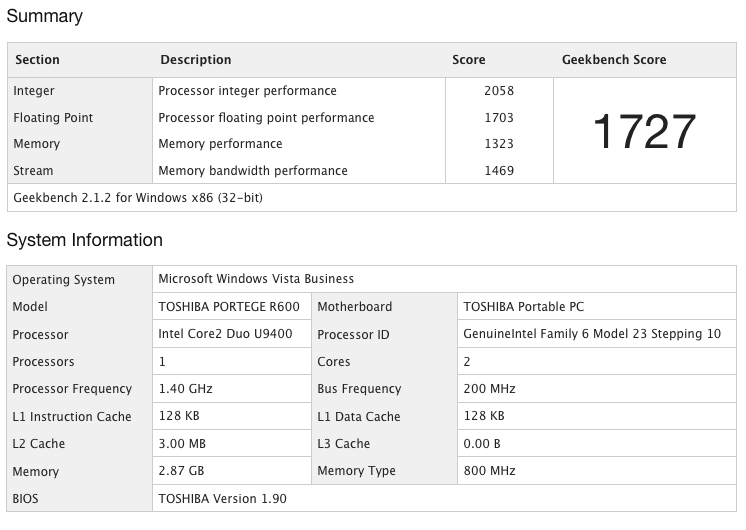Click the Geekbench Score column header
The image size is (746, 530).
point(614,59)
